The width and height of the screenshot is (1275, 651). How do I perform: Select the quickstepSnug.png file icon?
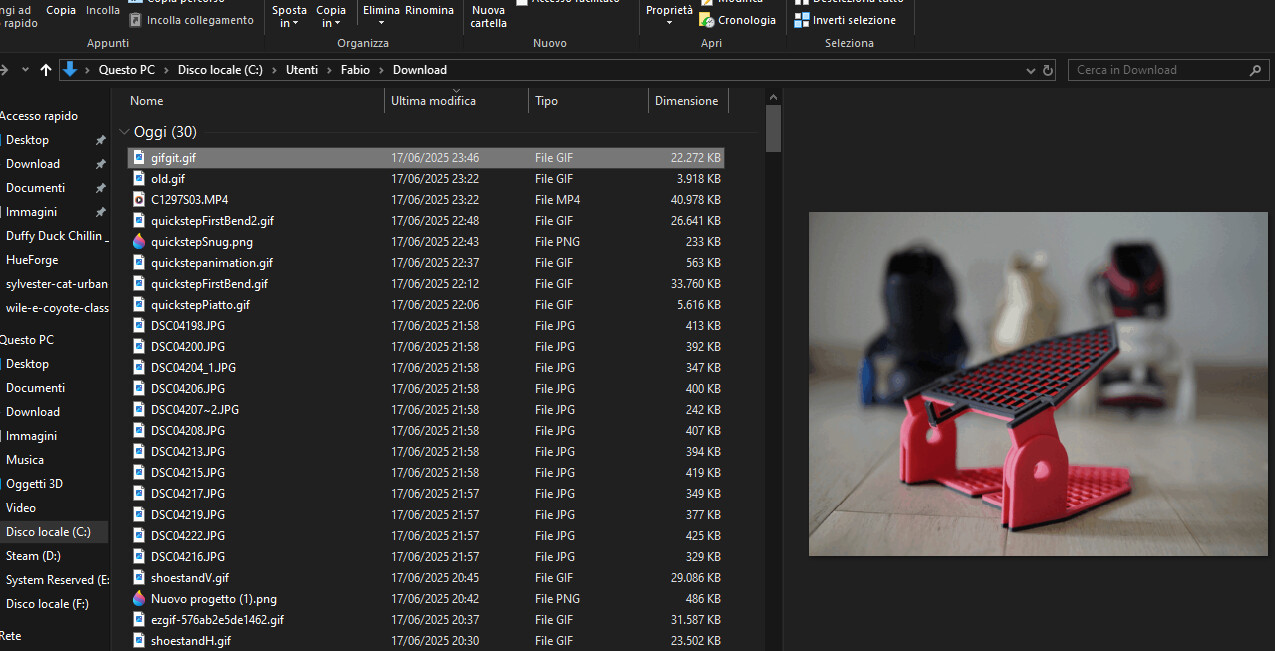pos(140,242)
